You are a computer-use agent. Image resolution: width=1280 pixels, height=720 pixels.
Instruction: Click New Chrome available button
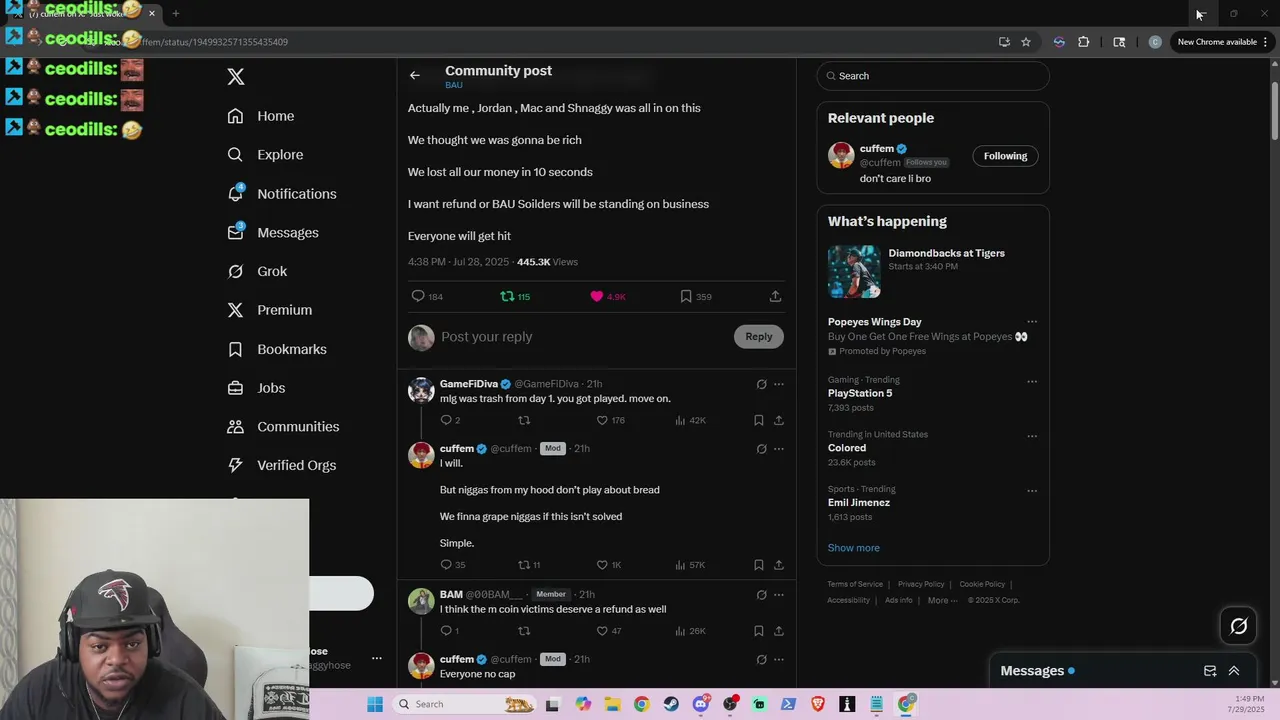coord(1223,42)
